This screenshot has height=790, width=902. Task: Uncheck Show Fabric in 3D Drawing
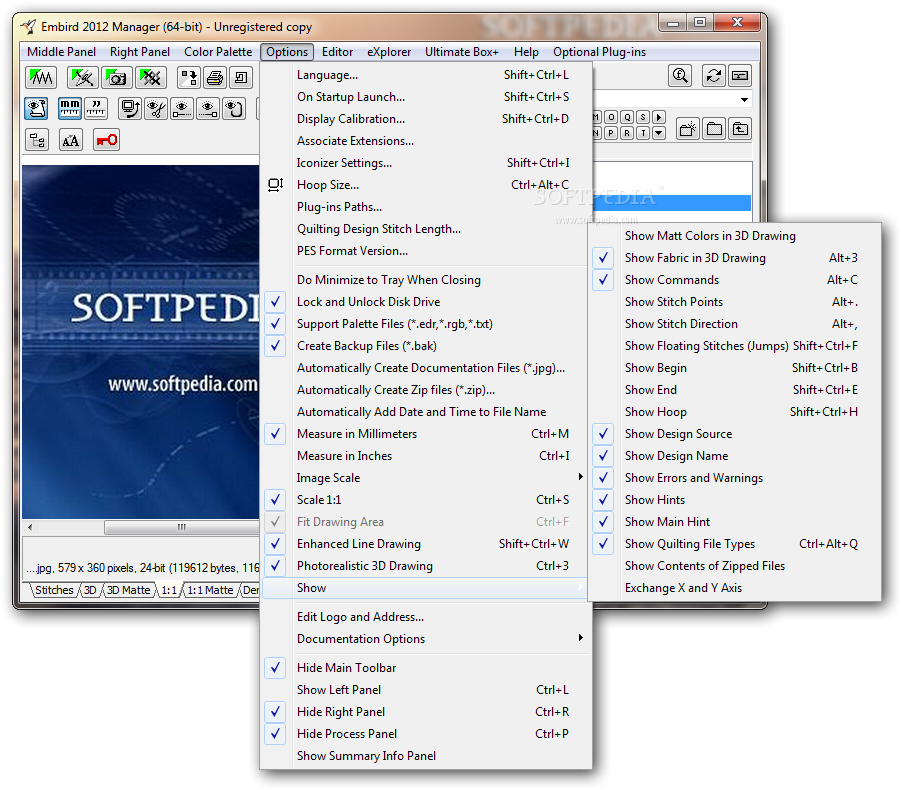tap(735, 258)
